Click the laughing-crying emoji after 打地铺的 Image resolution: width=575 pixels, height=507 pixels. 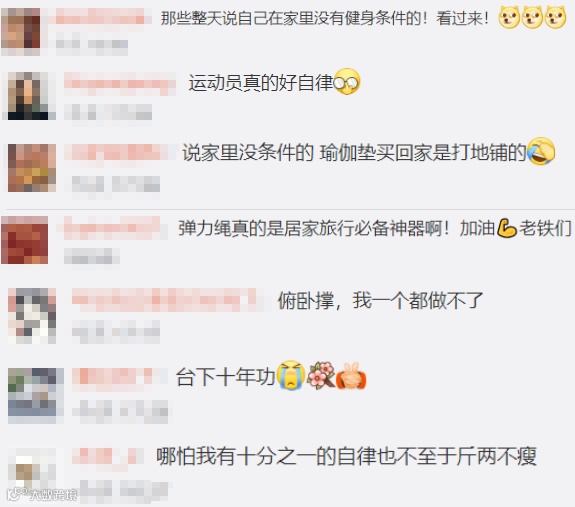click(541, 151)
